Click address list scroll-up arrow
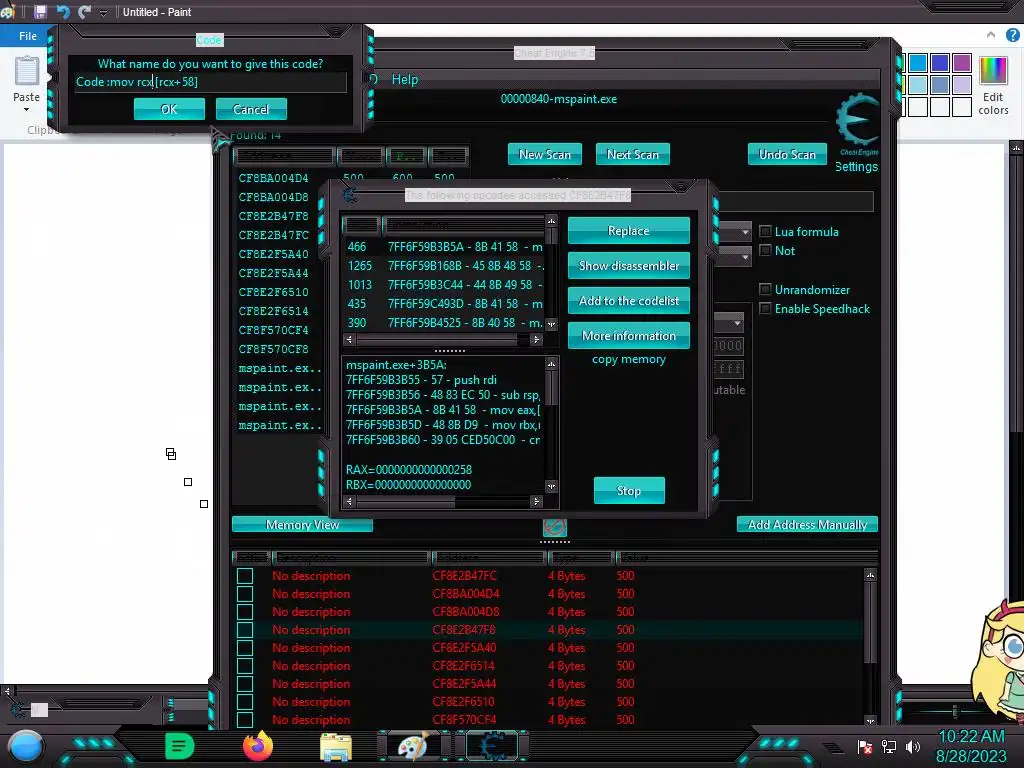 coord(870,575)
